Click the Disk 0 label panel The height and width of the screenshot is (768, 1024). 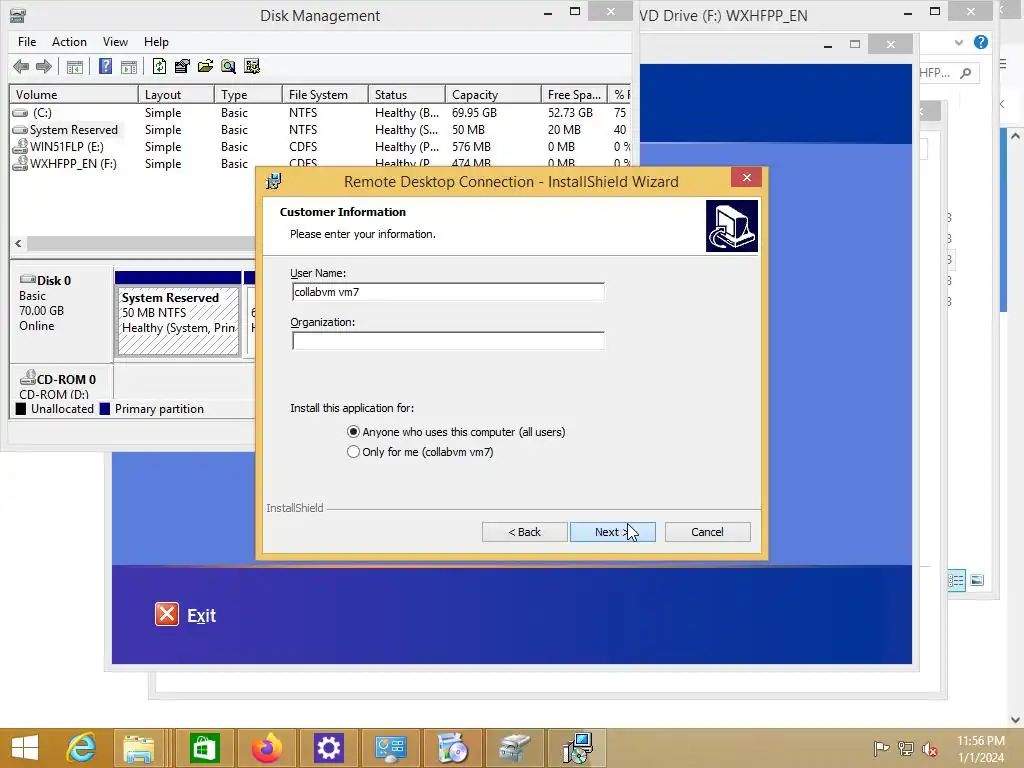61,313
